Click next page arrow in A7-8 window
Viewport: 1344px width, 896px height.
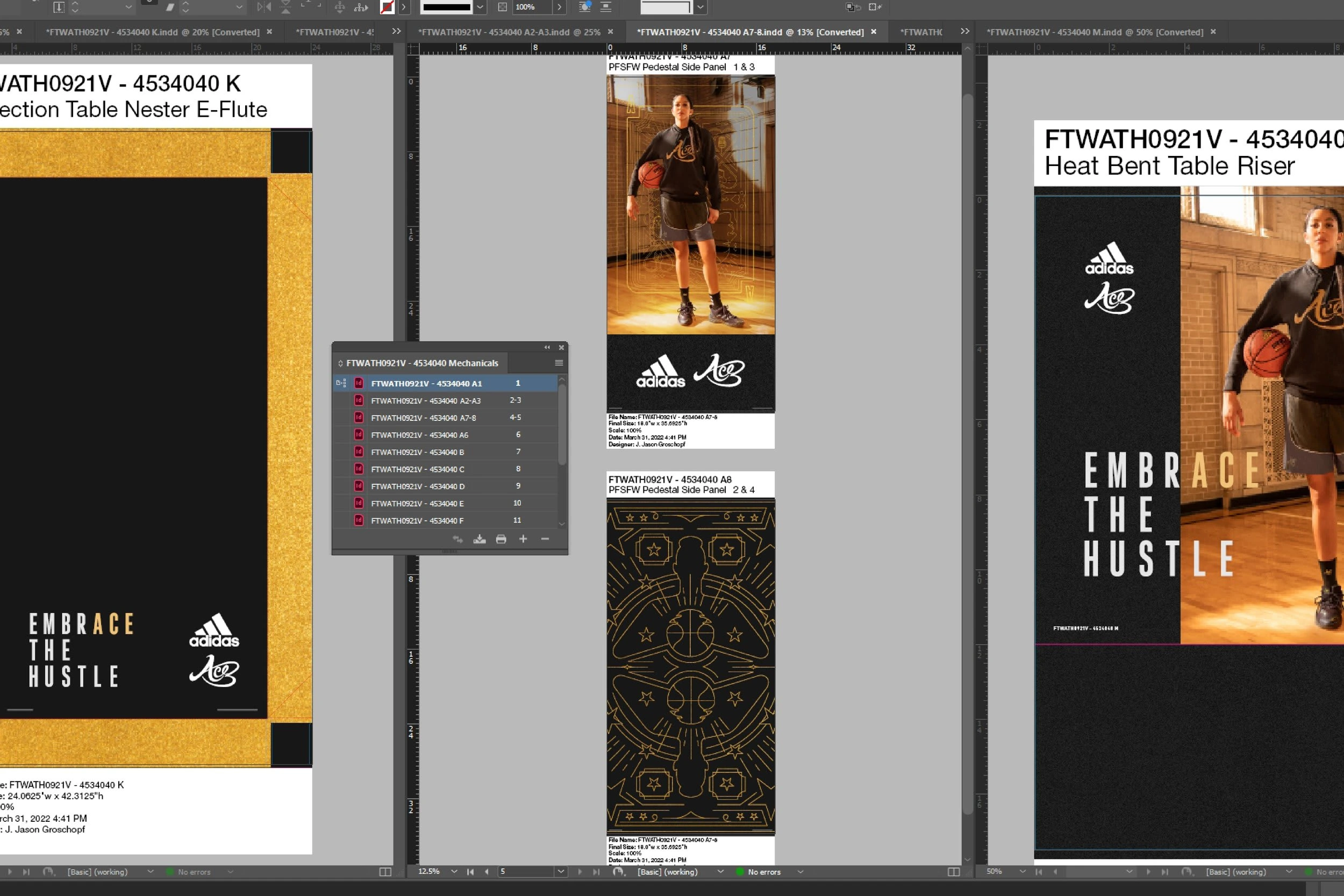(x=580, y=871)
